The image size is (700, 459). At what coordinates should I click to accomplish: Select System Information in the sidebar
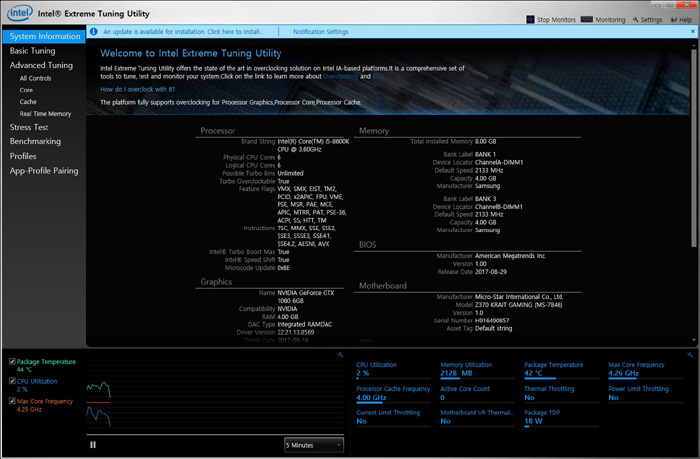pos(44,37)
